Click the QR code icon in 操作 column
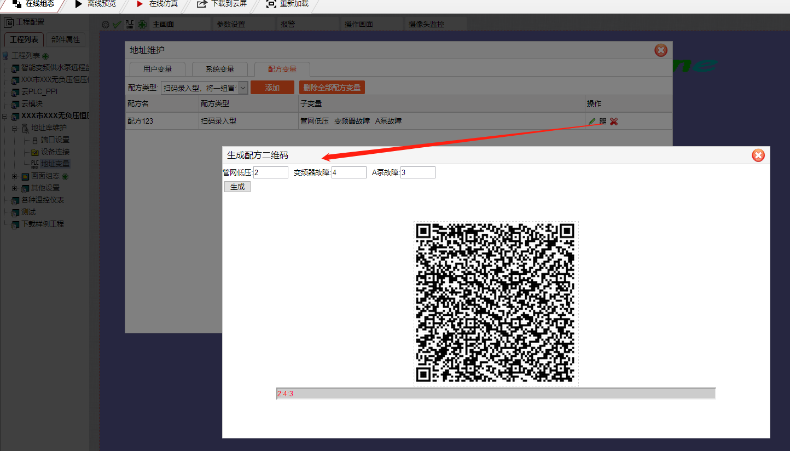Screen dimensions: 790x451 click(603, 121)
